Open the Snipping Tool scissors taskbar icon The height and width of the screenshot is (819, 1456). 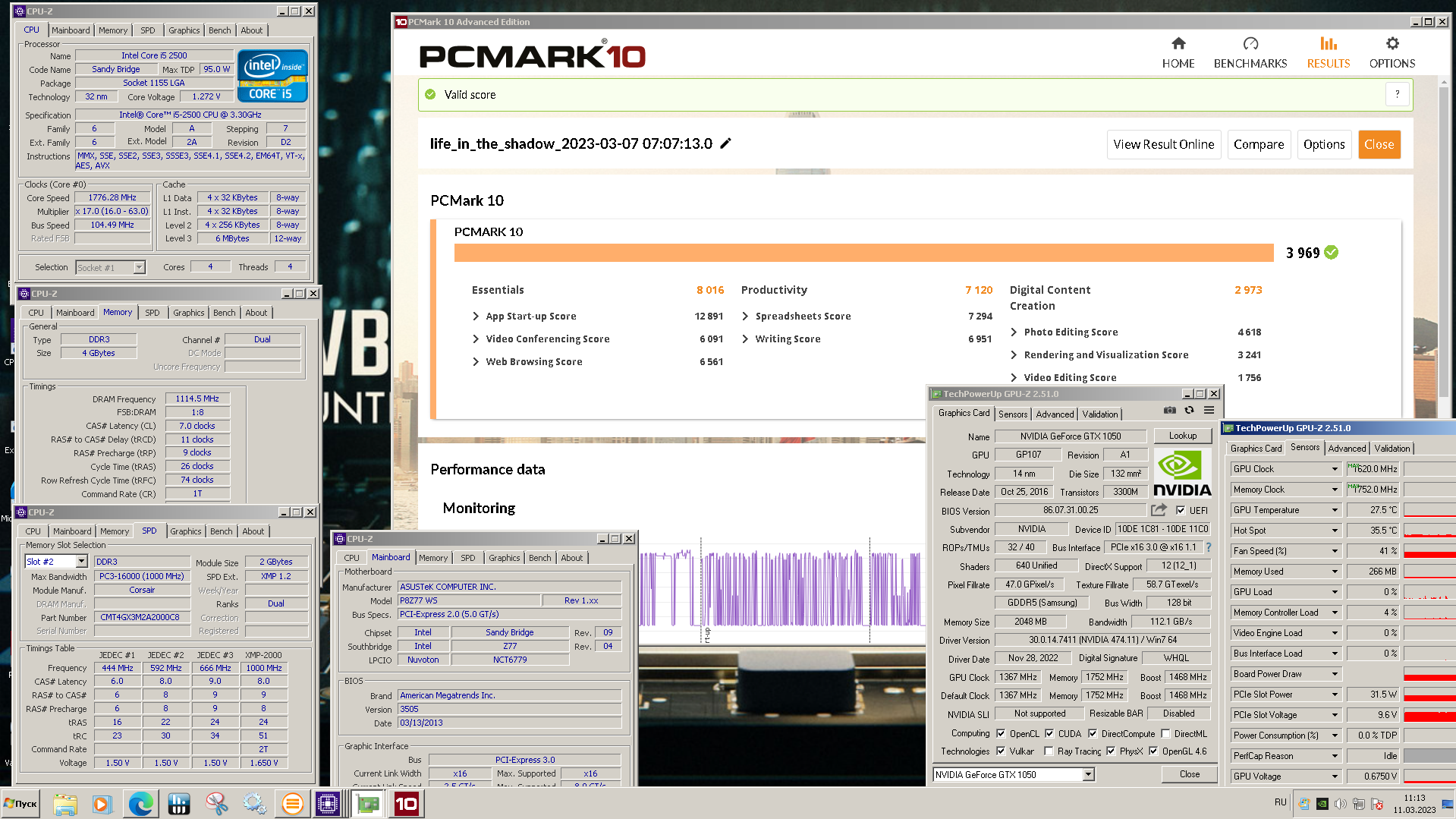coord(216,804)
